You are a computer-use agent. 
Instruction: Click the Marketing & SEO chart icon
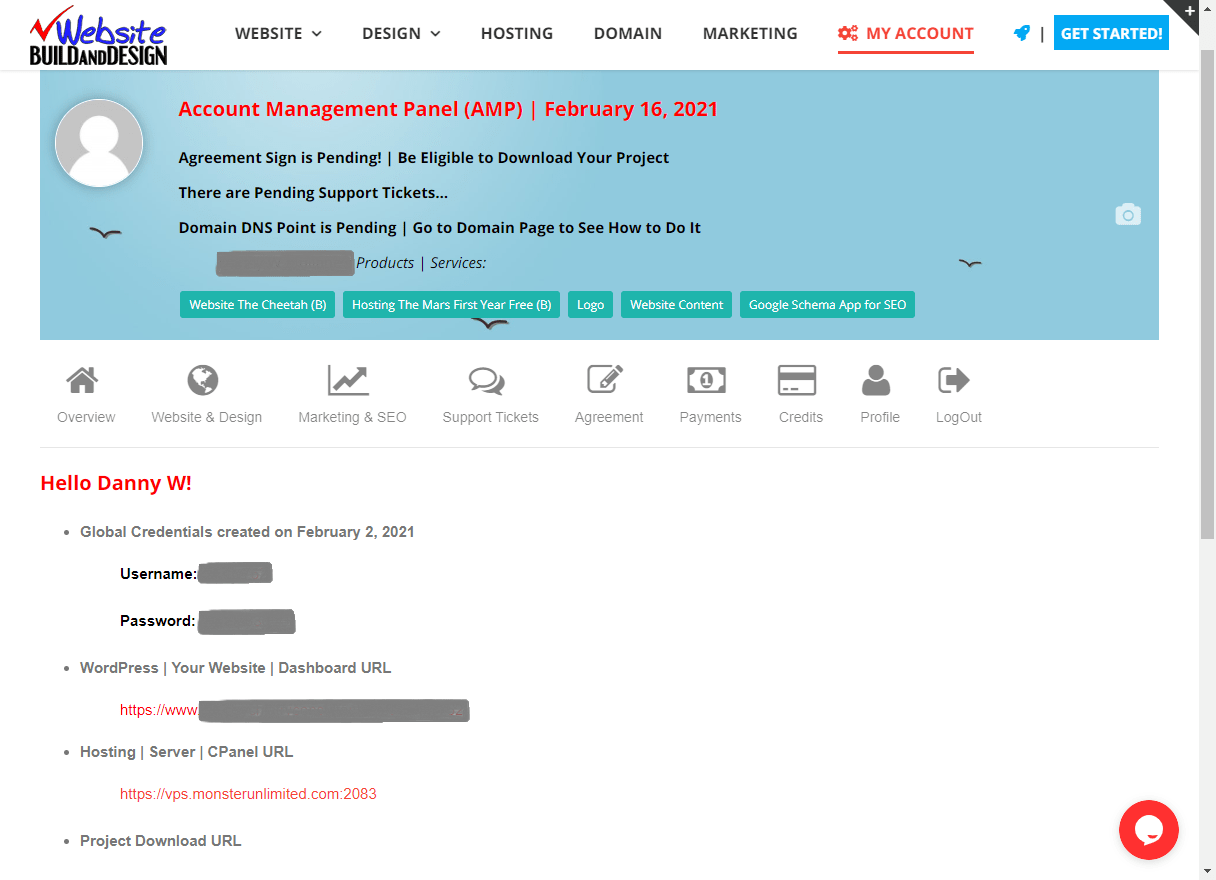coord(348,381)
